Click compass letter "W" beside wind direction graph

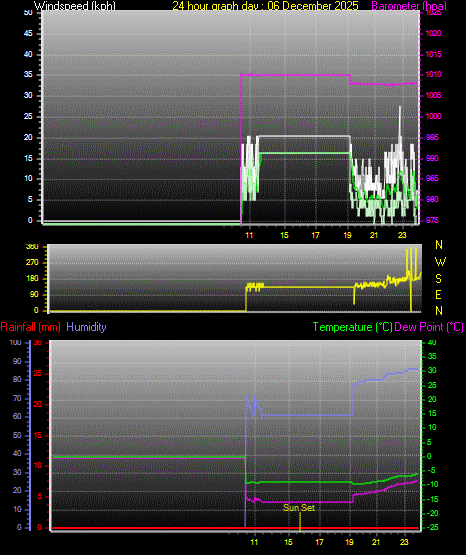[x=440, y=262]
